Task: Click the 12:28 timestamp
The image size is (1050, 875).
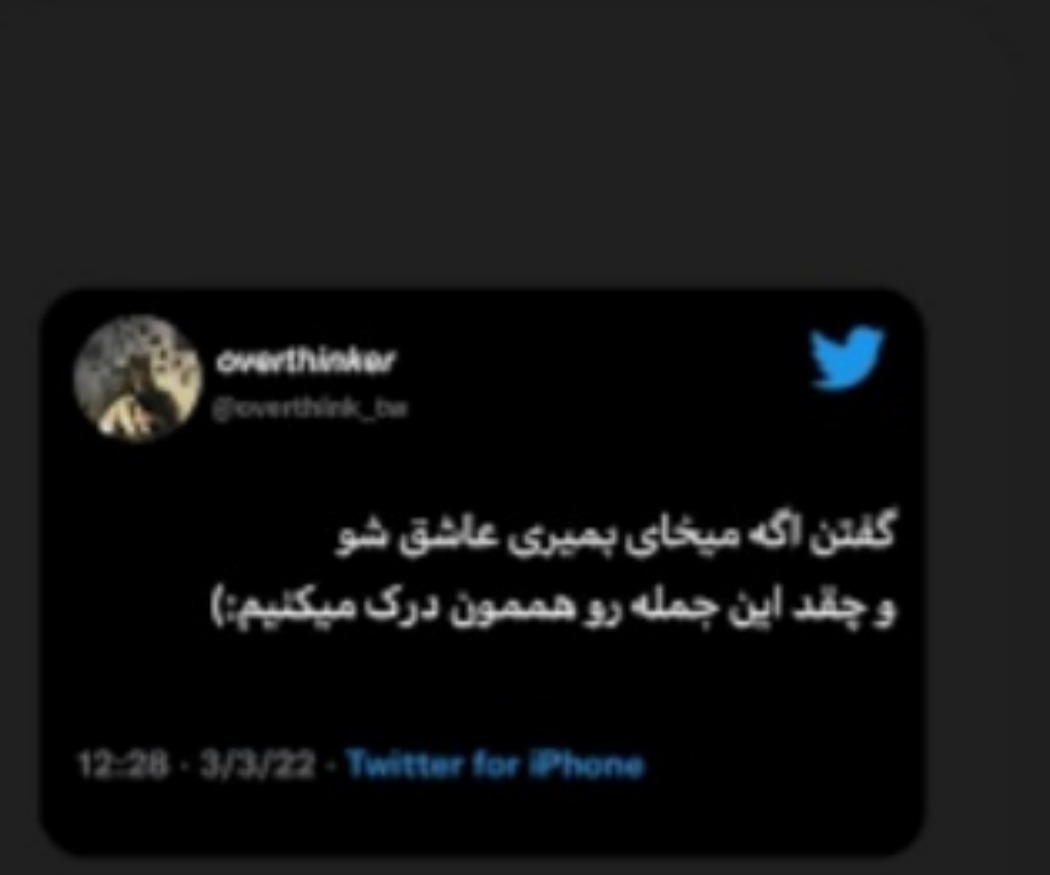Action: [122, 765]
